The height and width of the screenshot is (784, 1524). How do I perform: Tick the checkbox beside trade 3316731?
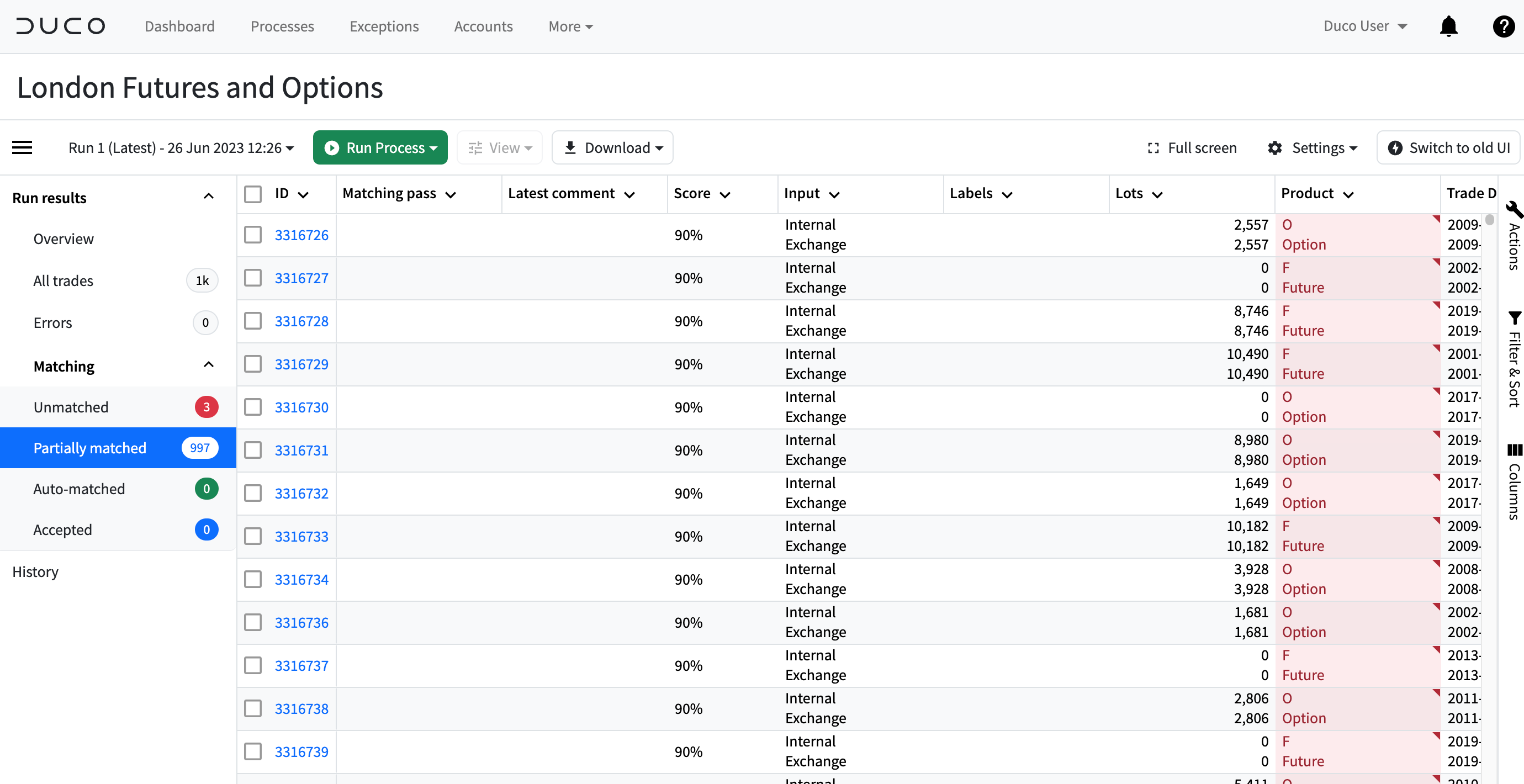[x=253, y=449]
